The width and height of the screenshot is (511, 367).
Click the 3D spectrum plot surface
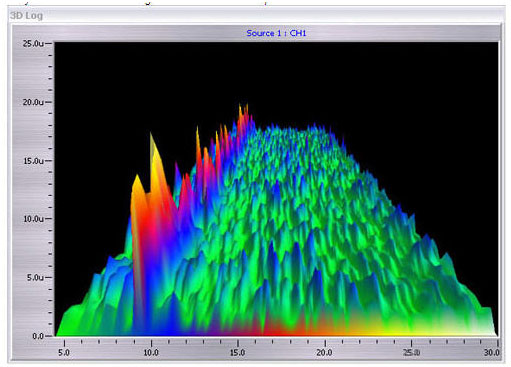(276, 189)
